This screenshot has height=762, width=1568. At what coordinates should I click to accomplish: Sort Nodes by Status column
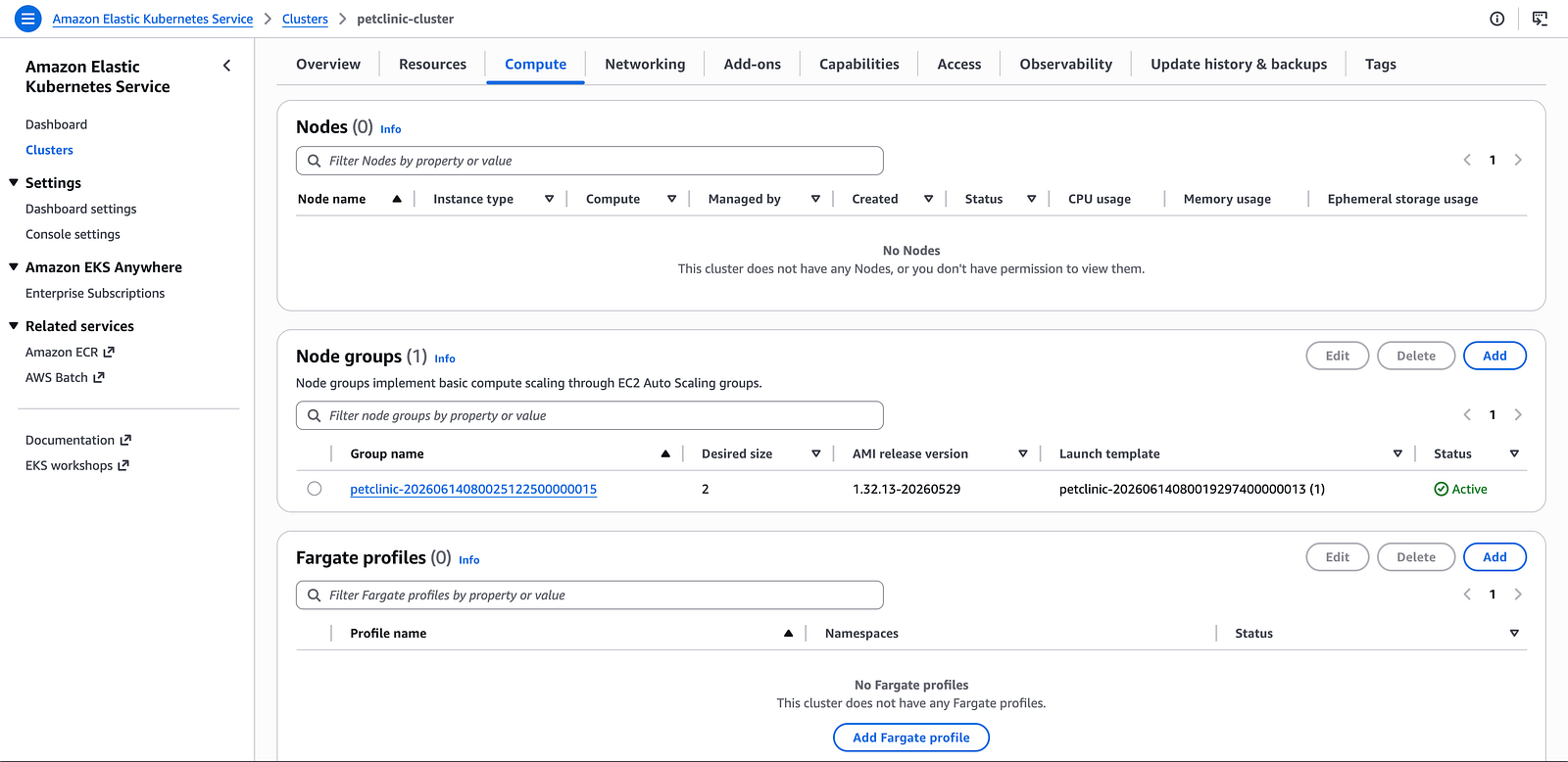pos(1031,199)
